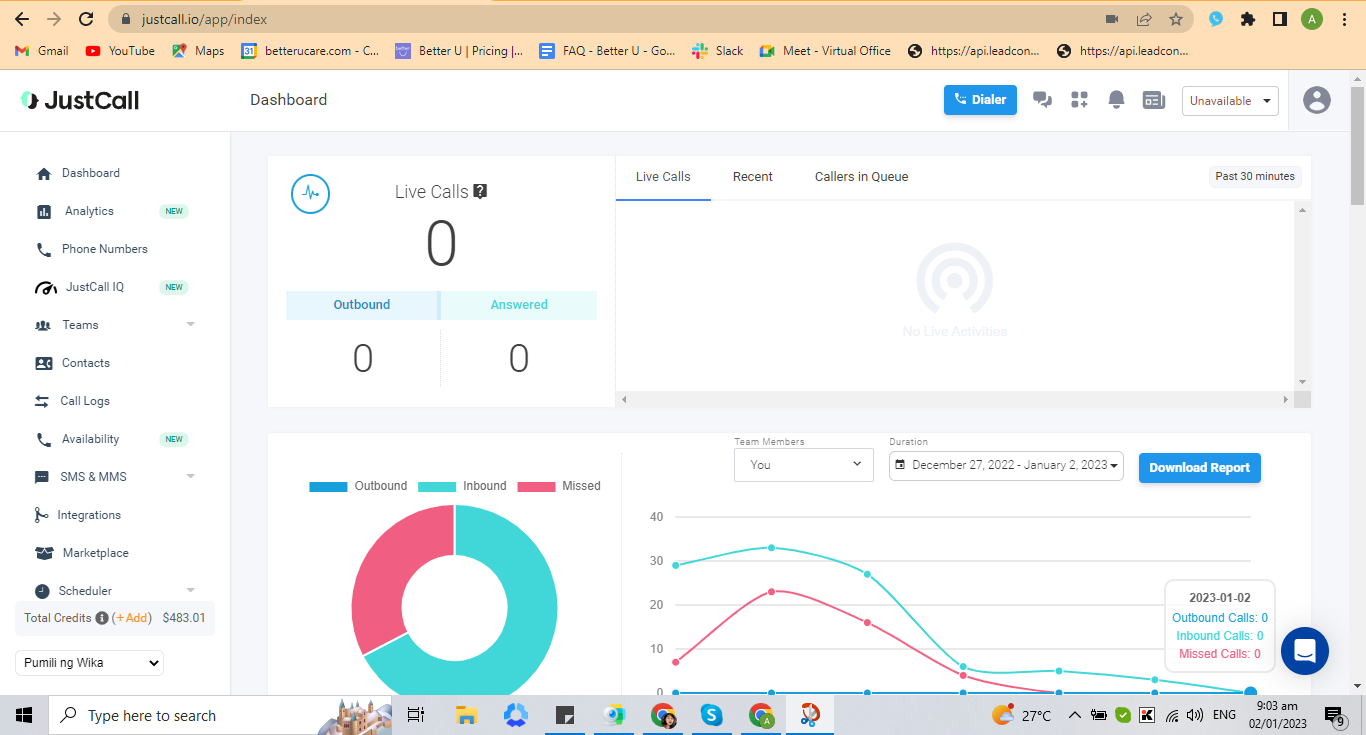Toggle Outbound legend in donut chart
The height and width of the screenshot is (735, 1366).
(358, 486)
